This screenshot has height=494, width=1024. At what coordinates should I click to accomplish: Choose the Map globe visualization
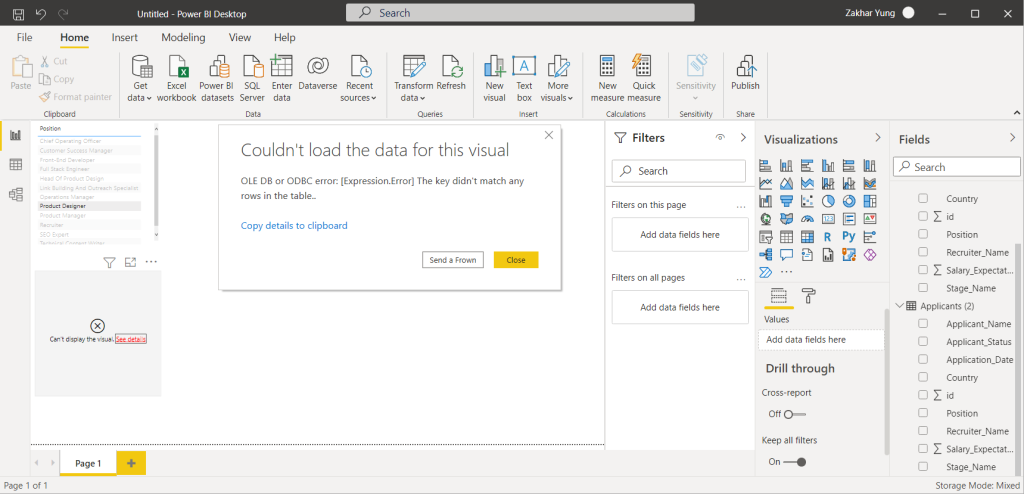click(x=765, y=219)
